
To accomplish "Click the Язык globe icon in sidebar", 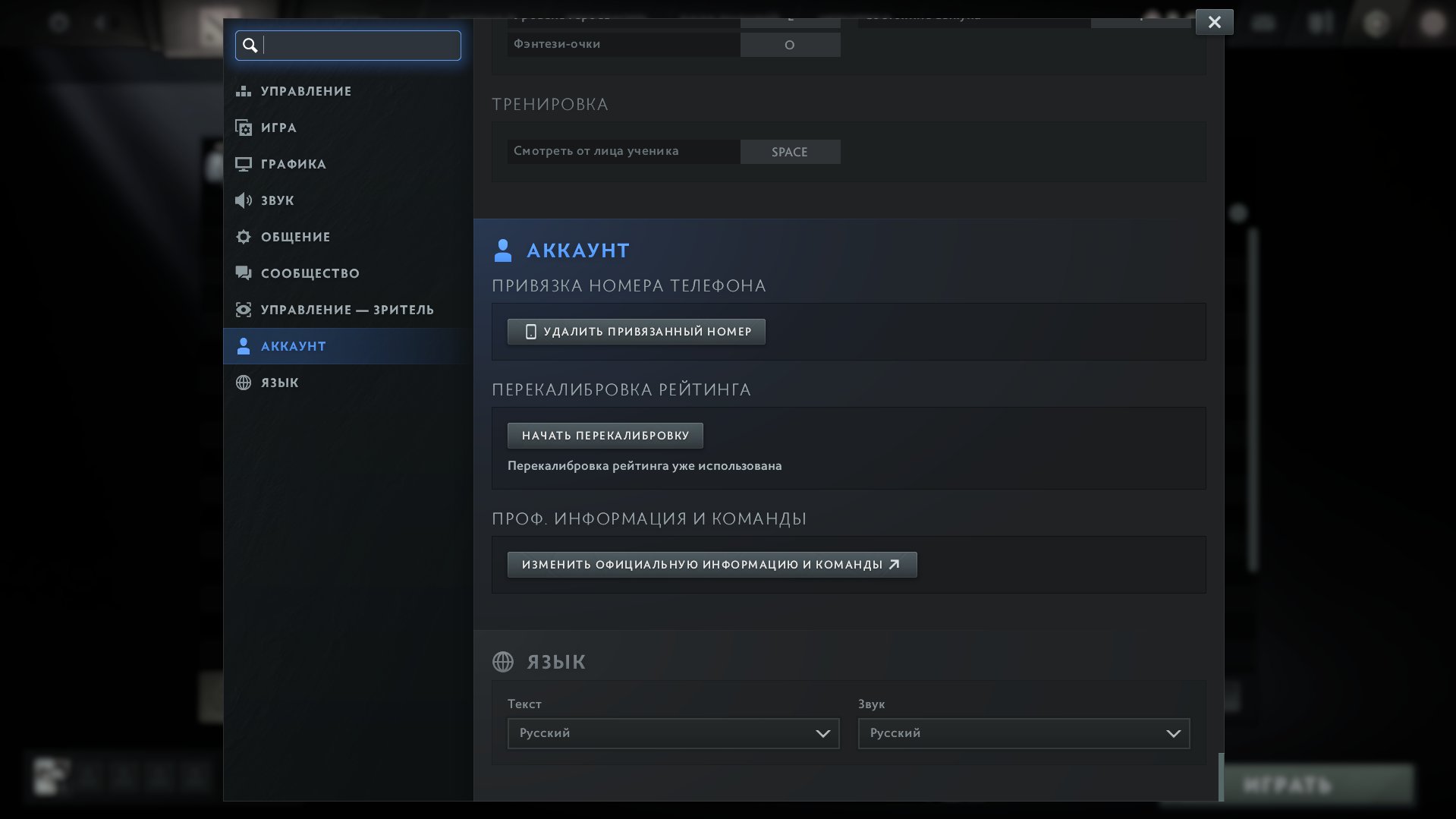I will click(x=243, y=383).
